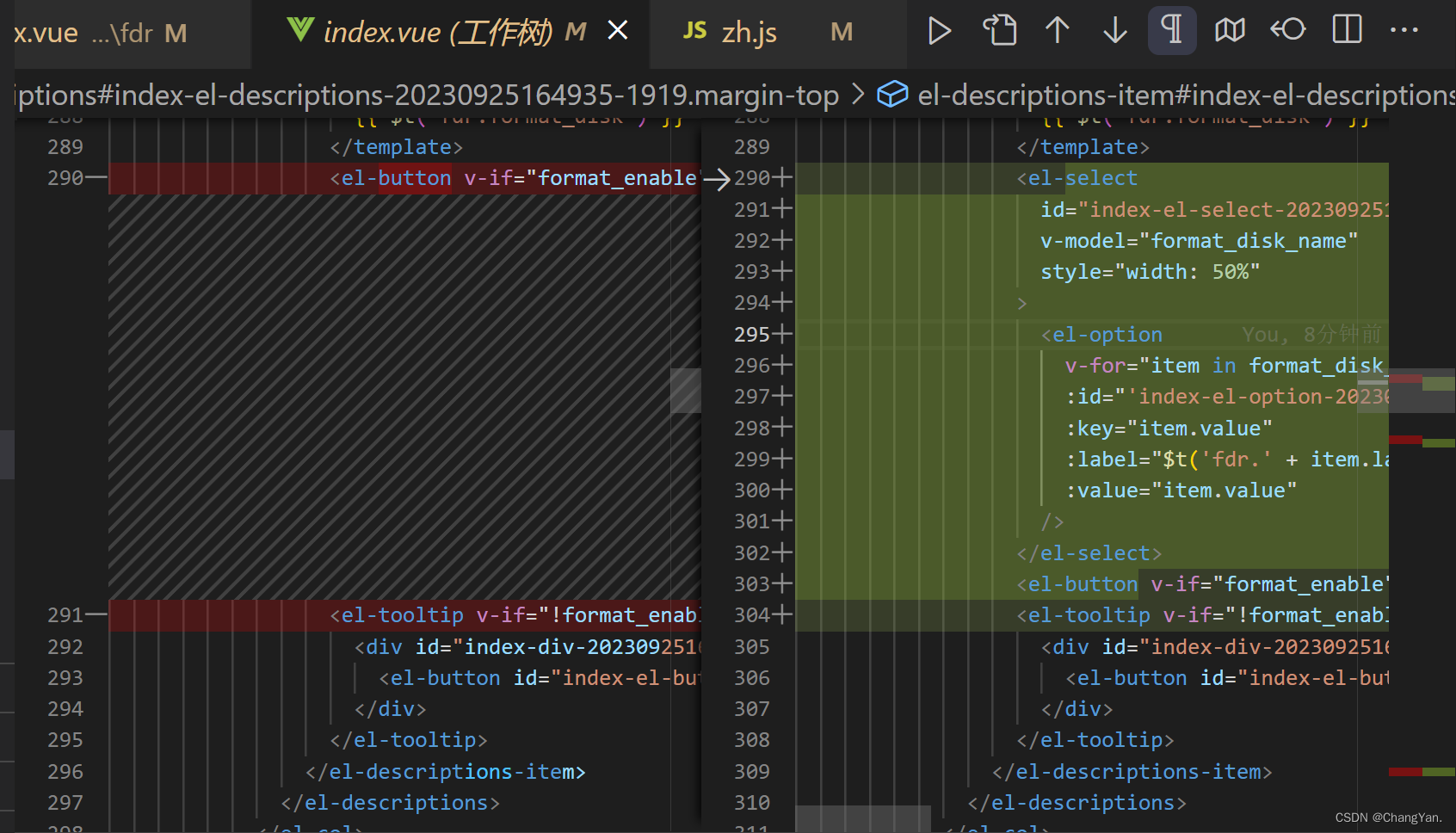
Task: Click </el-descriptions> on right line 310
Action: (1077, 803)
